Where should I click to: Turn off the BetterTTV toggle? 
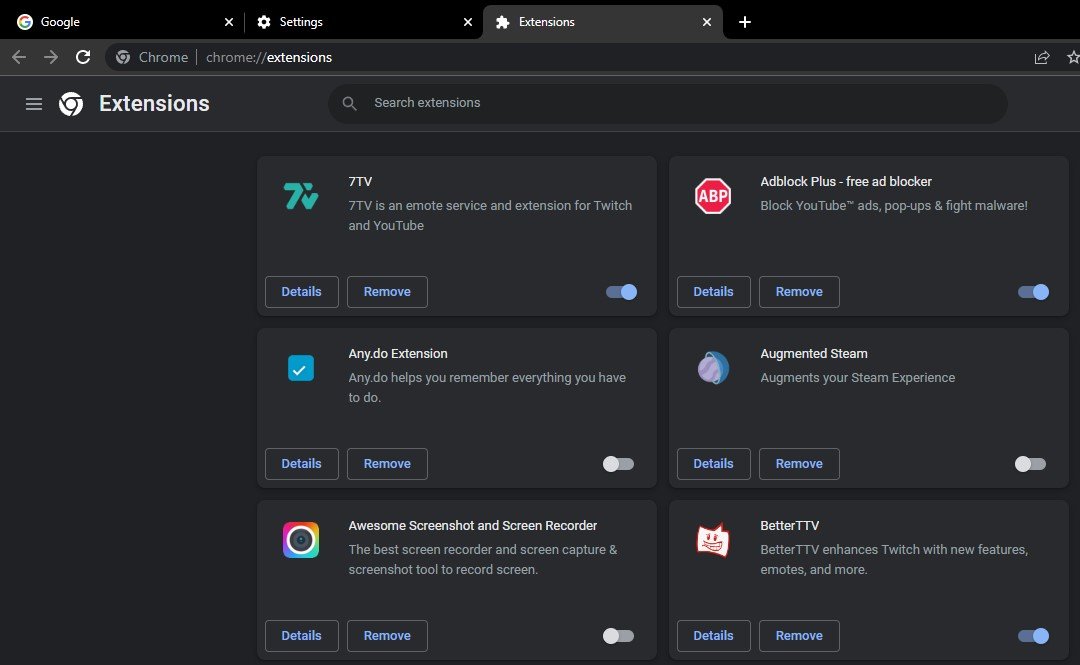click(1033, 636)
